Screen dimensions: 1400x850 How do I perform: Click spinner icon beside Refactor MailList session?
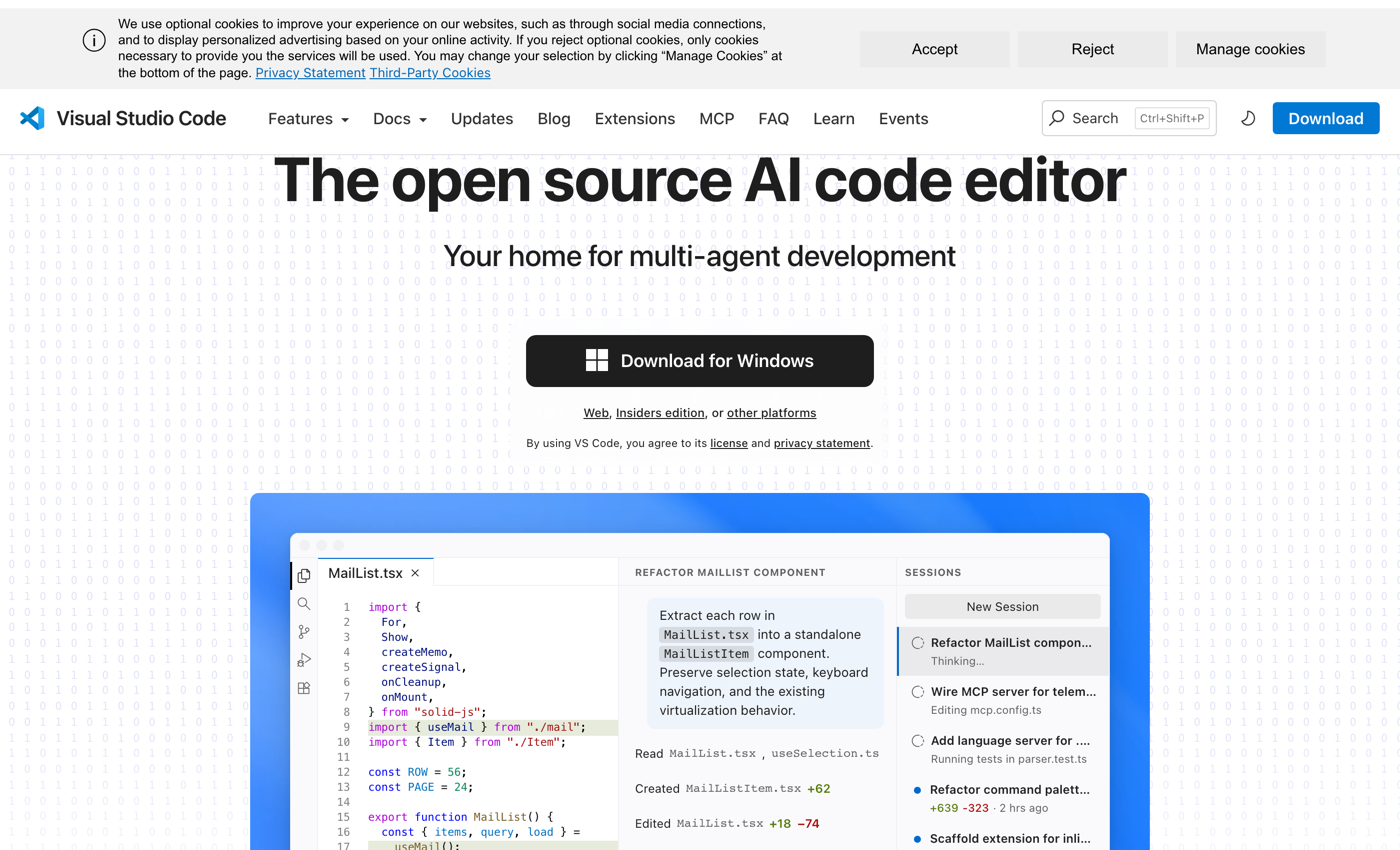pyautogui.click(x=918, y=643)
